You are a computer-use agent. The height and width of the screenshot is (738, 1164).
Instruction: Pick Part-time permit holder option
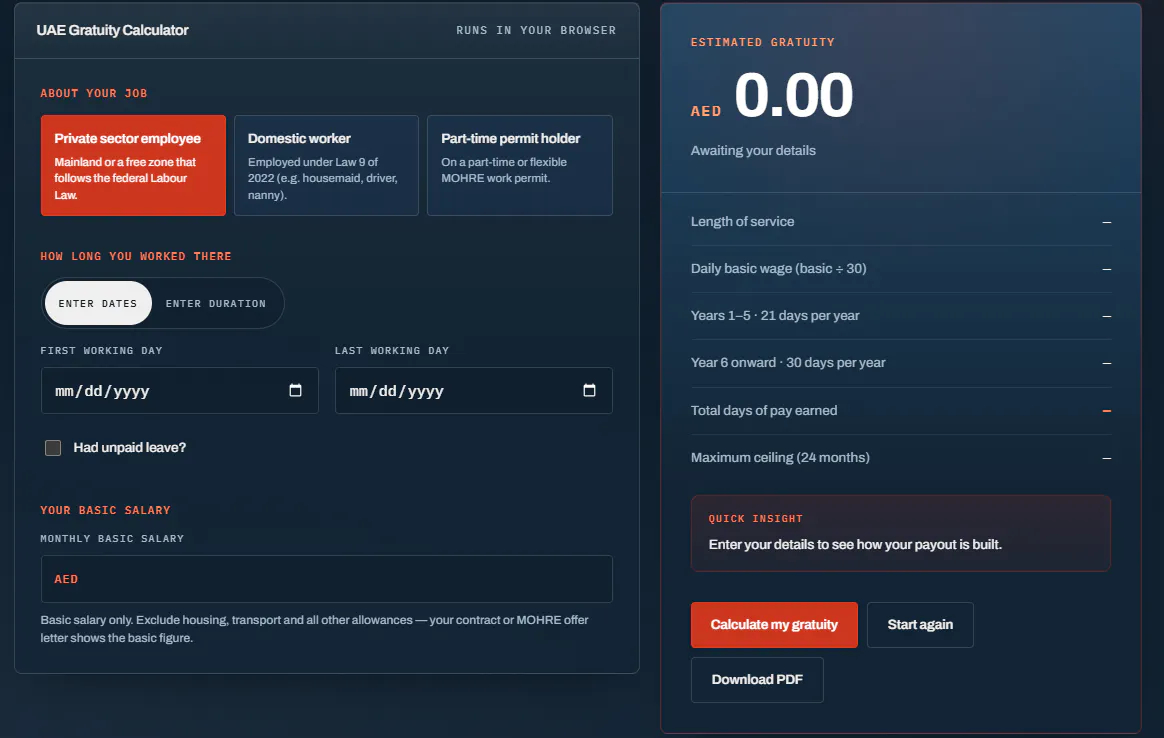tap(520, 166)
